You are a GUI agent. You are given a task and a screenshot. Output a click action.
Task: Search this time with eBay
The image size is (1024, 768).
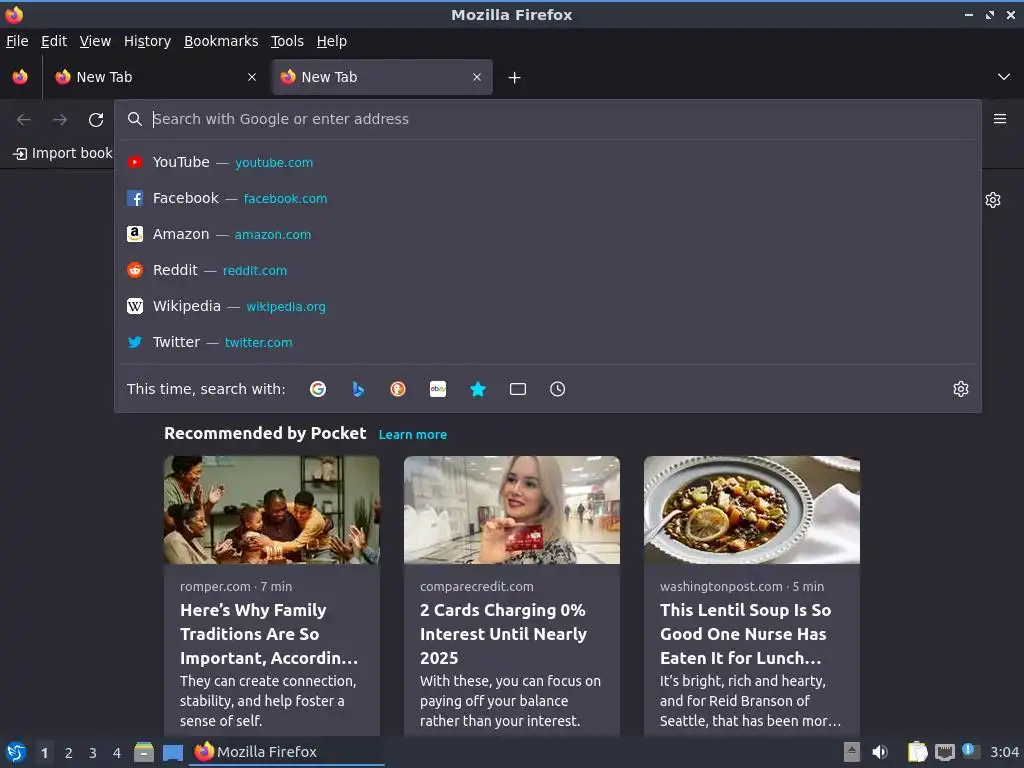tap(438, 389)
